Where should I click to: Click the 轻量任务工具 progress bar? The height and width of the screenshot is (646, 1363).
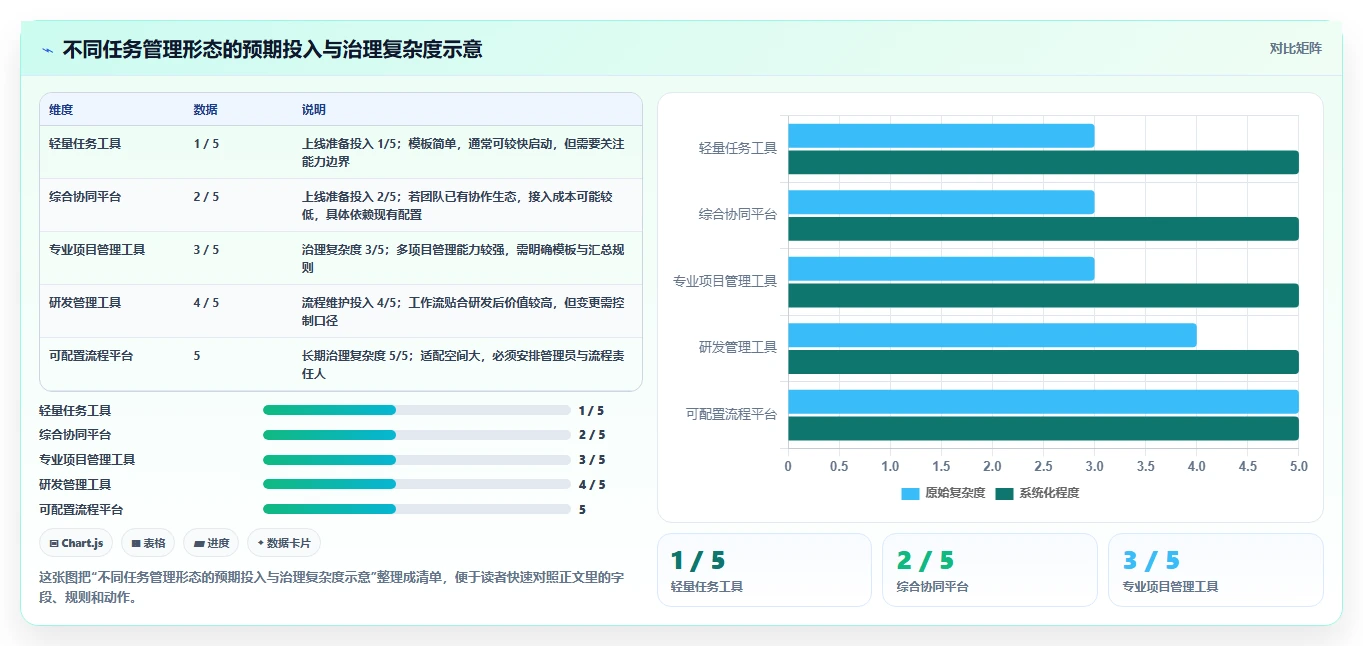(x=416, y=410)
